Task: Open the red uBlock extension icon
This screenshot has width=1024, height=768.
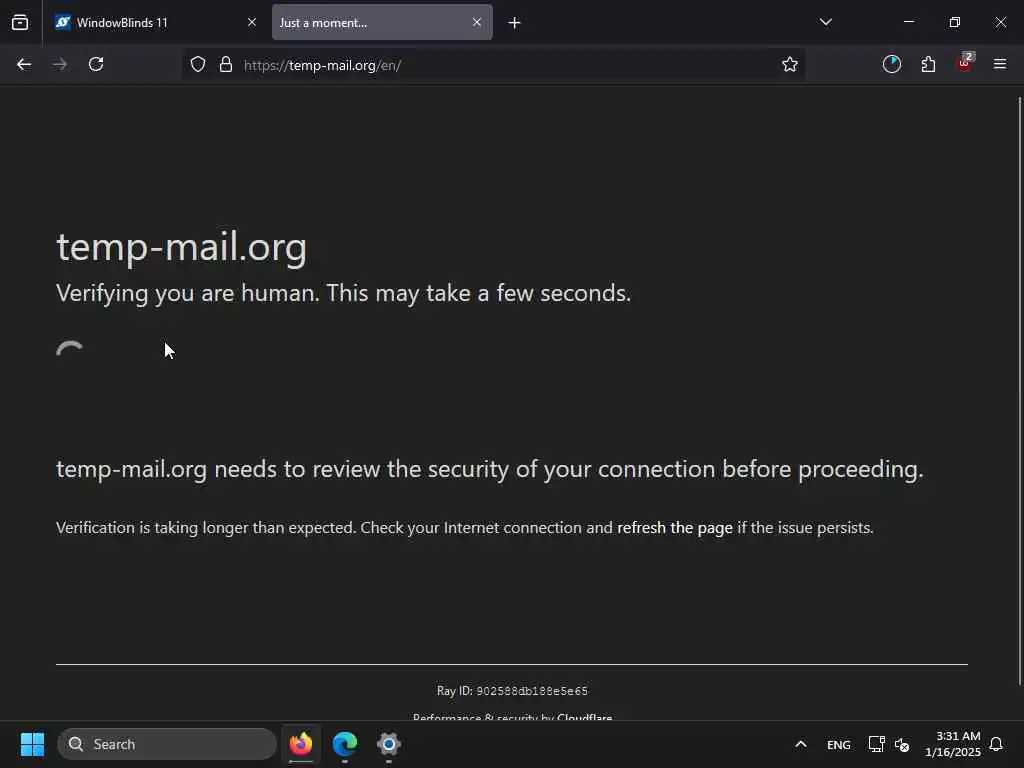Action: click(x=965, y=63)
